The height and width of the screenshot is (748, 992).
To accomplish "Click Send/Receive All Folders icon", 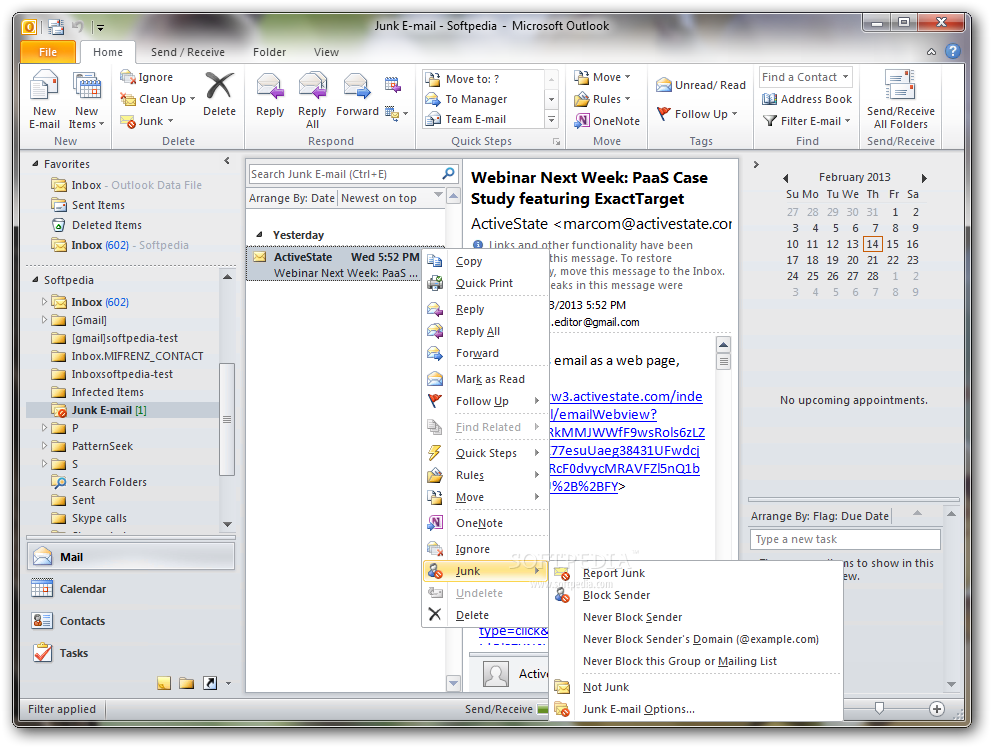I will 900,85.
